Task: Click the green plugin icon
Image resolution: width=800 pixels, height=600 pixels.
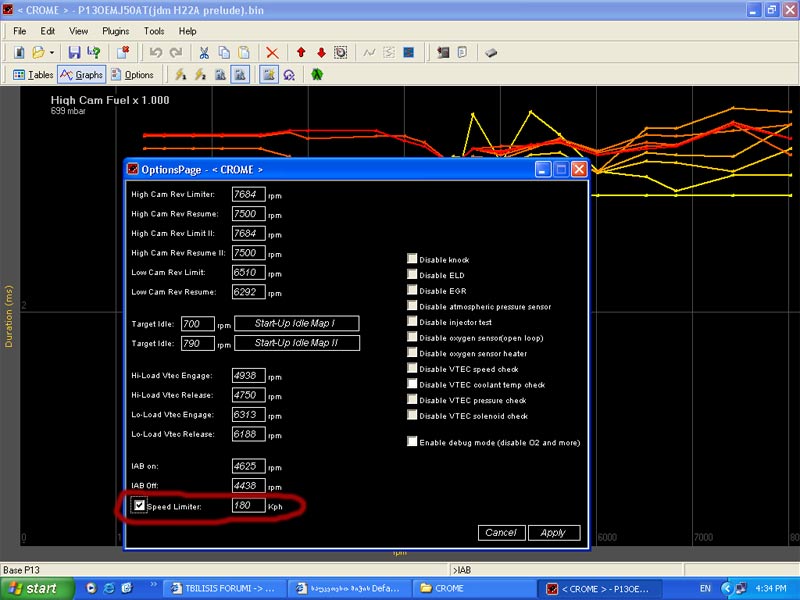Action: click(317, 75)
